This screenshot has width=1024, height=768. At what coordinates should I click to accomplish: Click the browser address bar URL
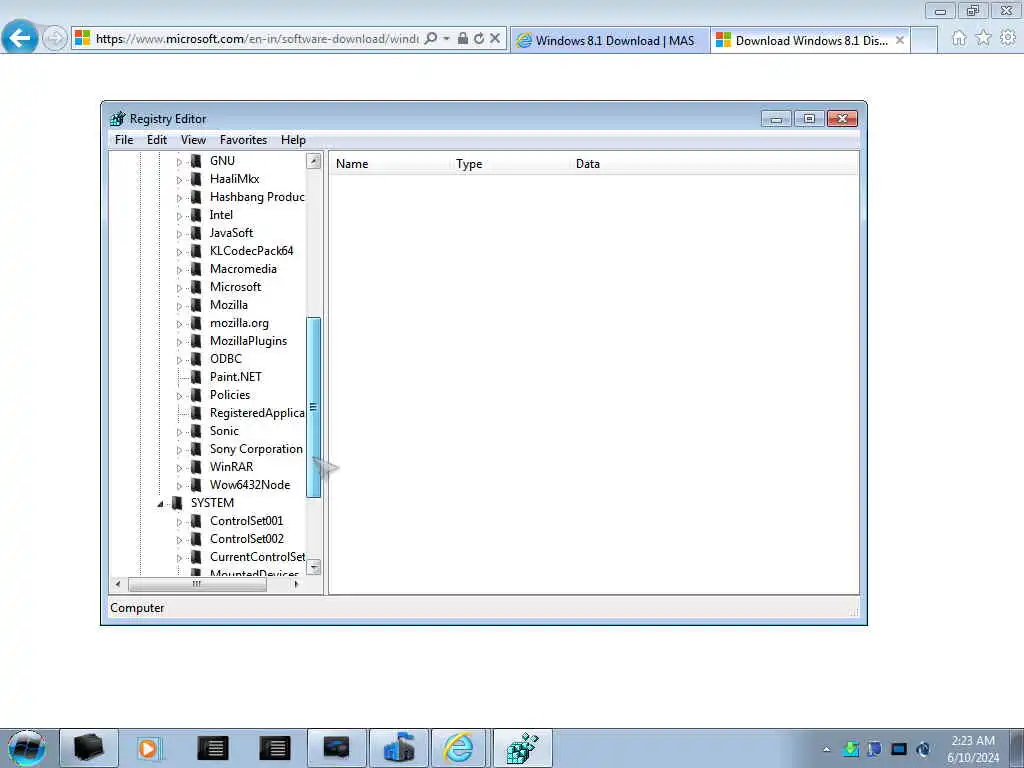click(x=257, y=39)
